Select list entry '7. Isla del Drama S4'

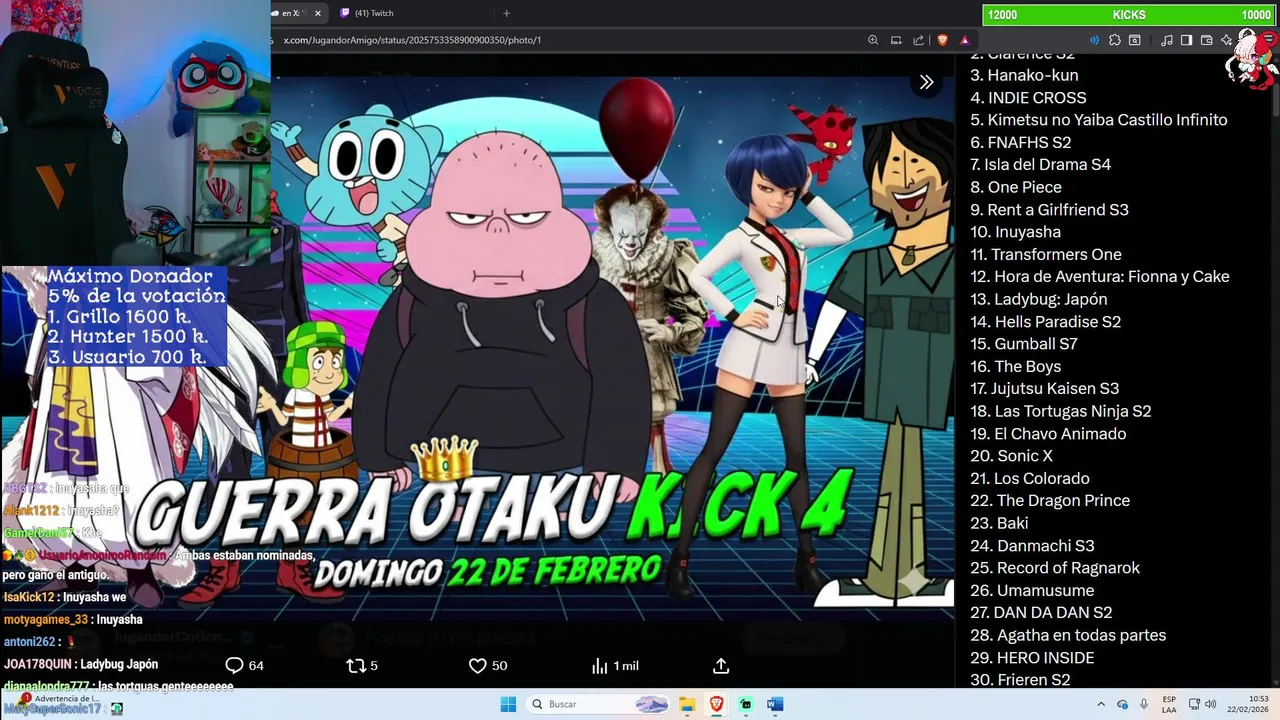click(1040, 165)
